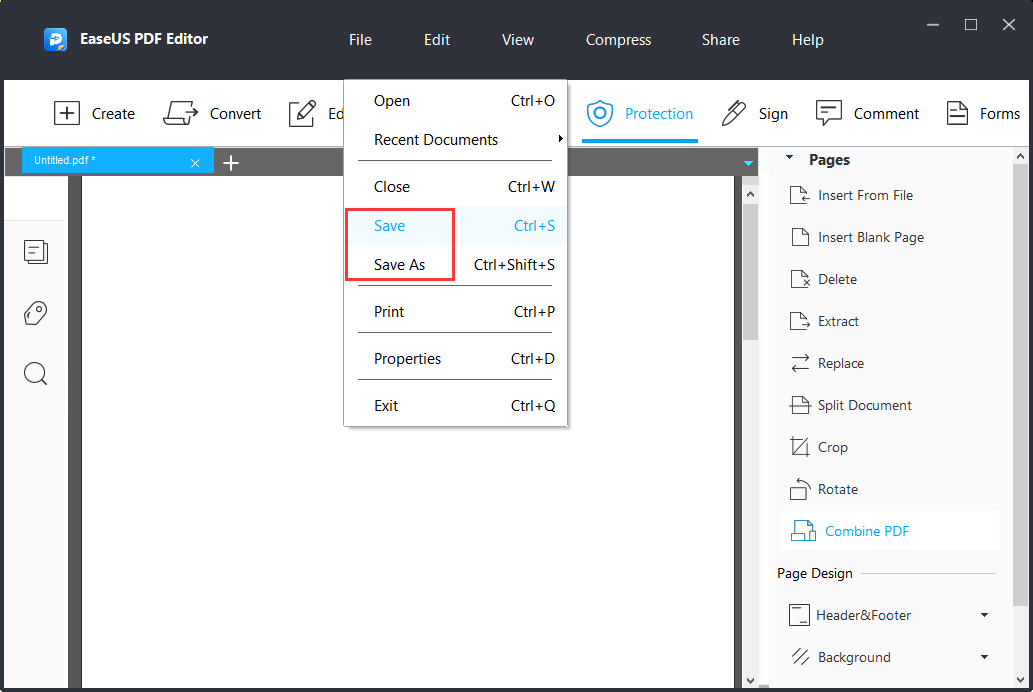This screenshot has width=1033, height=692.
Task: Open the search magnifier sidebar icon
Action: pos(36,374)
